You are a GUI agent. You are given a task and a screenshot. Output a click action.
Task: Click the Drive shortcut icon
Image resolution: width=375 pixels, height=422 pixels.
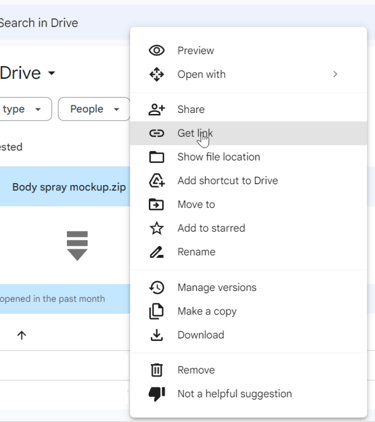(156, 180)
